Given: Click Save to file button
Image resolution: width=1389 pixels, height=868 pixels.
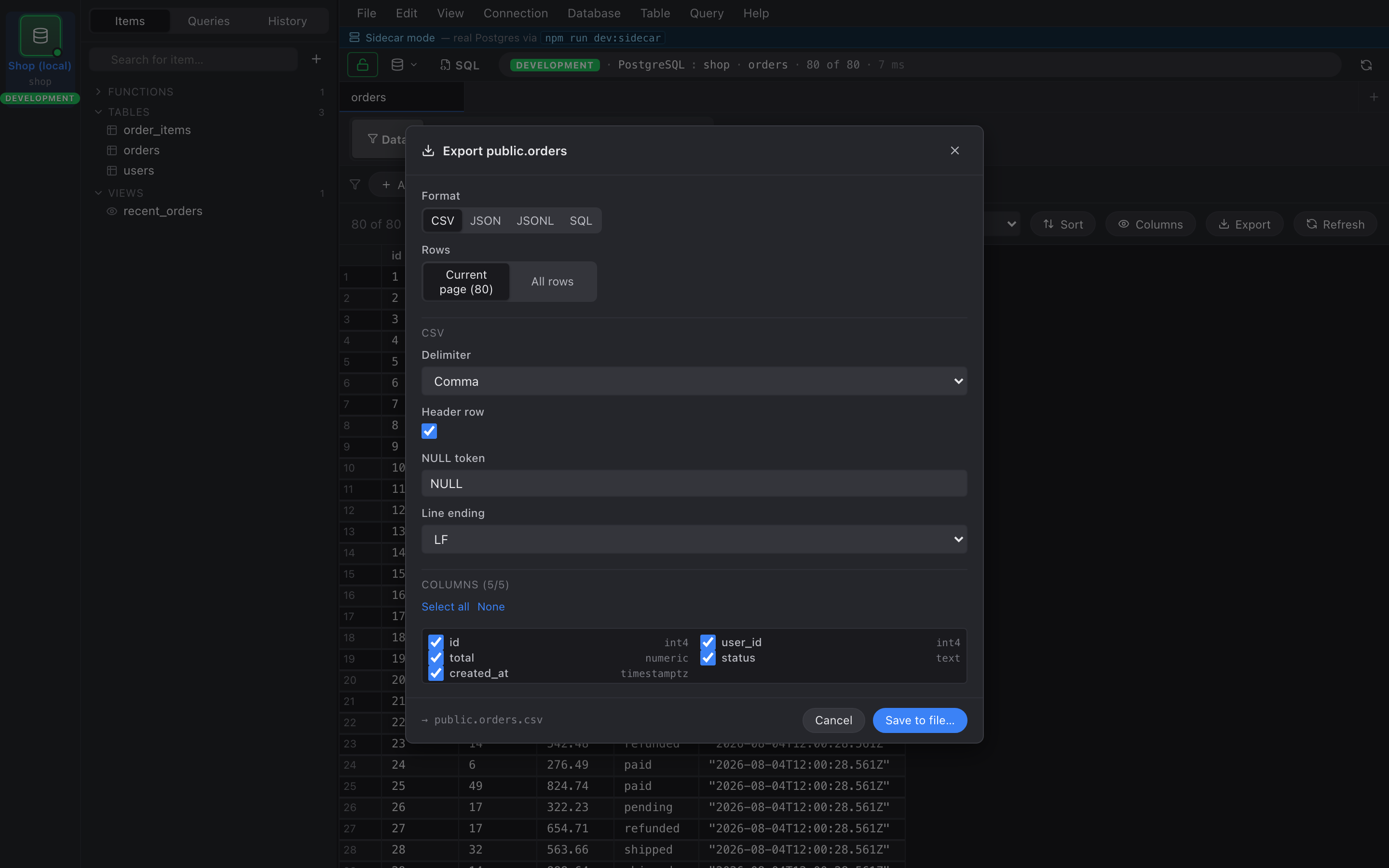Looking at the screenshot, I should point(920,720).
